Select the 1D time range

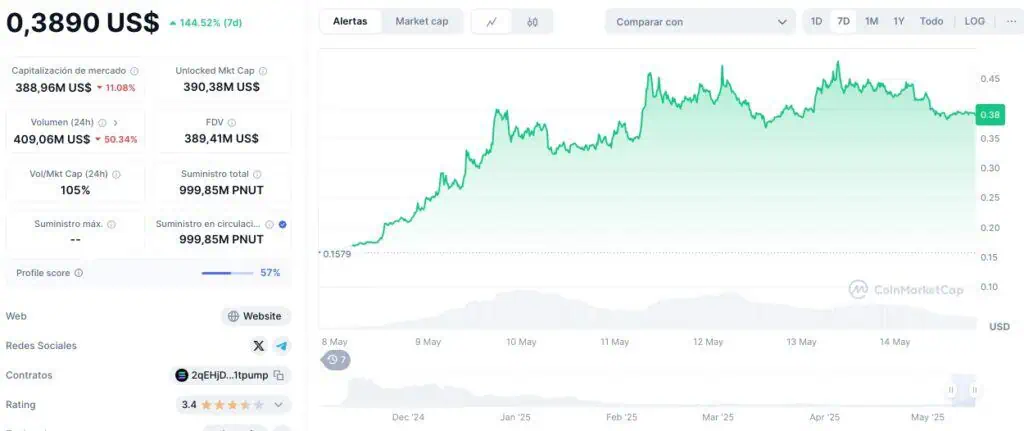click(816, 21)
